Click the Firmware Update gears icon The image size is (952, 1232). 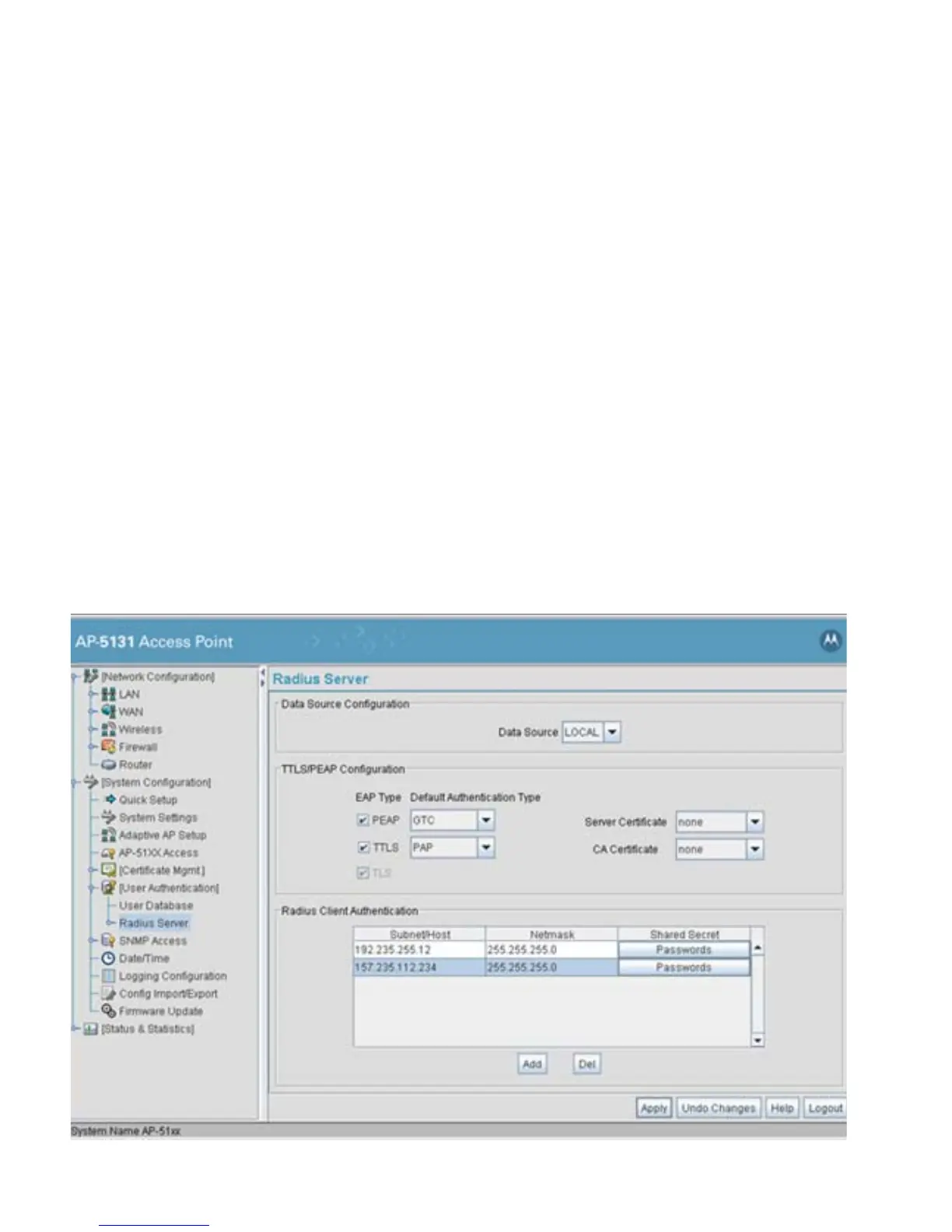tap(109, 1011)
